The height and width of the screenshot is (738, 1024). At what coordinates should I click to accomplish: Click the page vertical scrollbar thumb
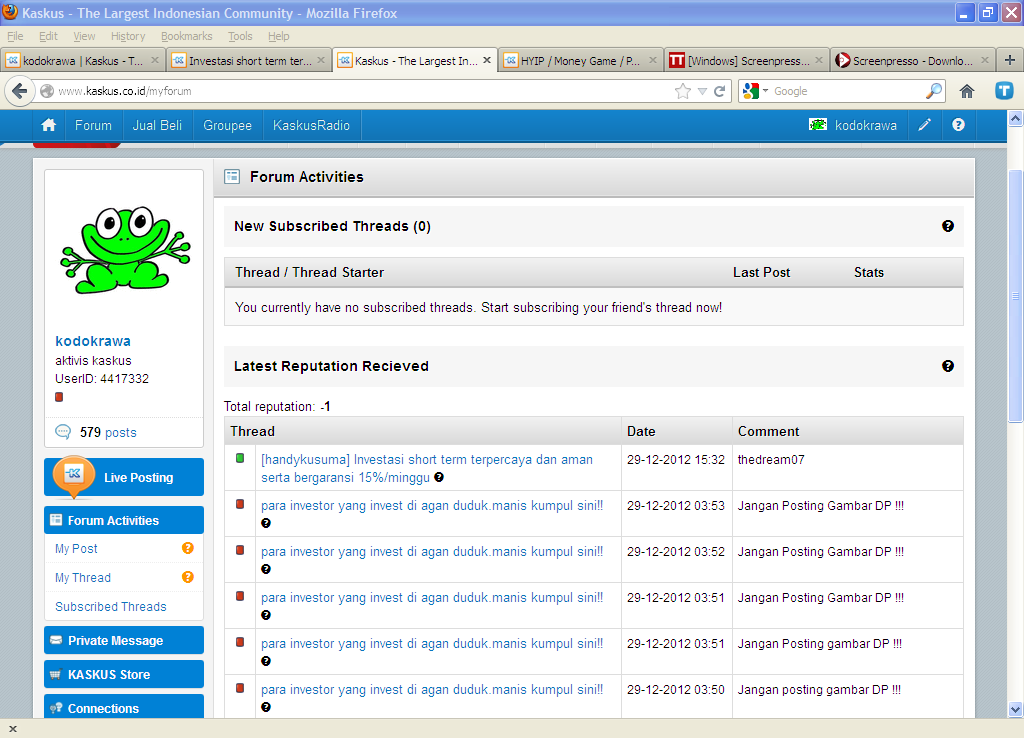pos(1015,295)
